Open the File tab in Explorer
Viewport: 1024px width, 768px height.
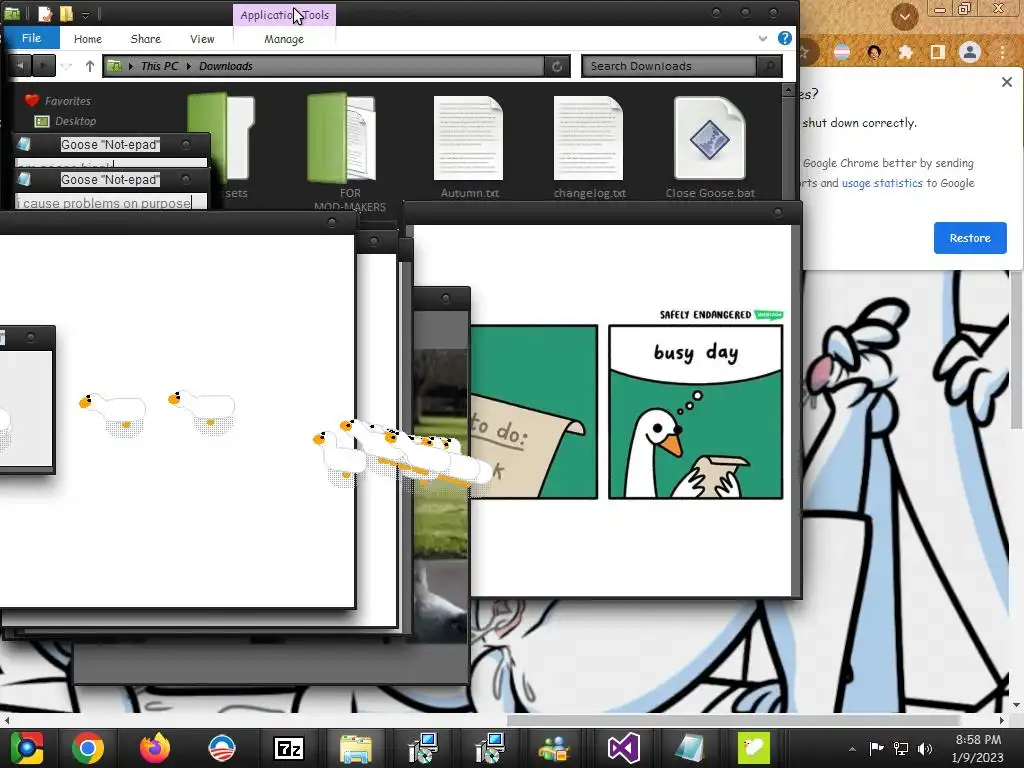tap(31, 38)
